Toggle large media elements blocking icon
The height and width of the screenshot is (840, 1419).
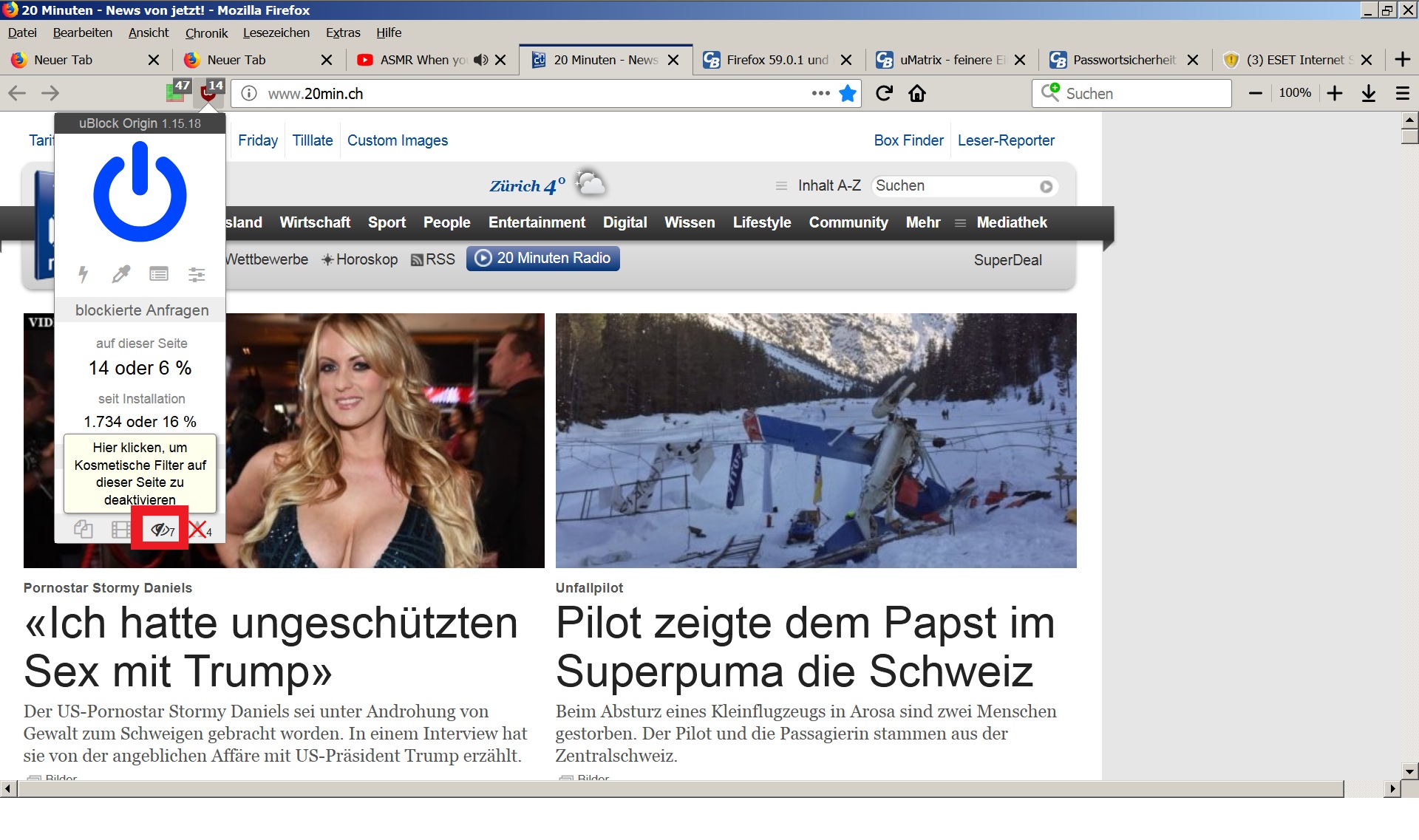[120, 529]
